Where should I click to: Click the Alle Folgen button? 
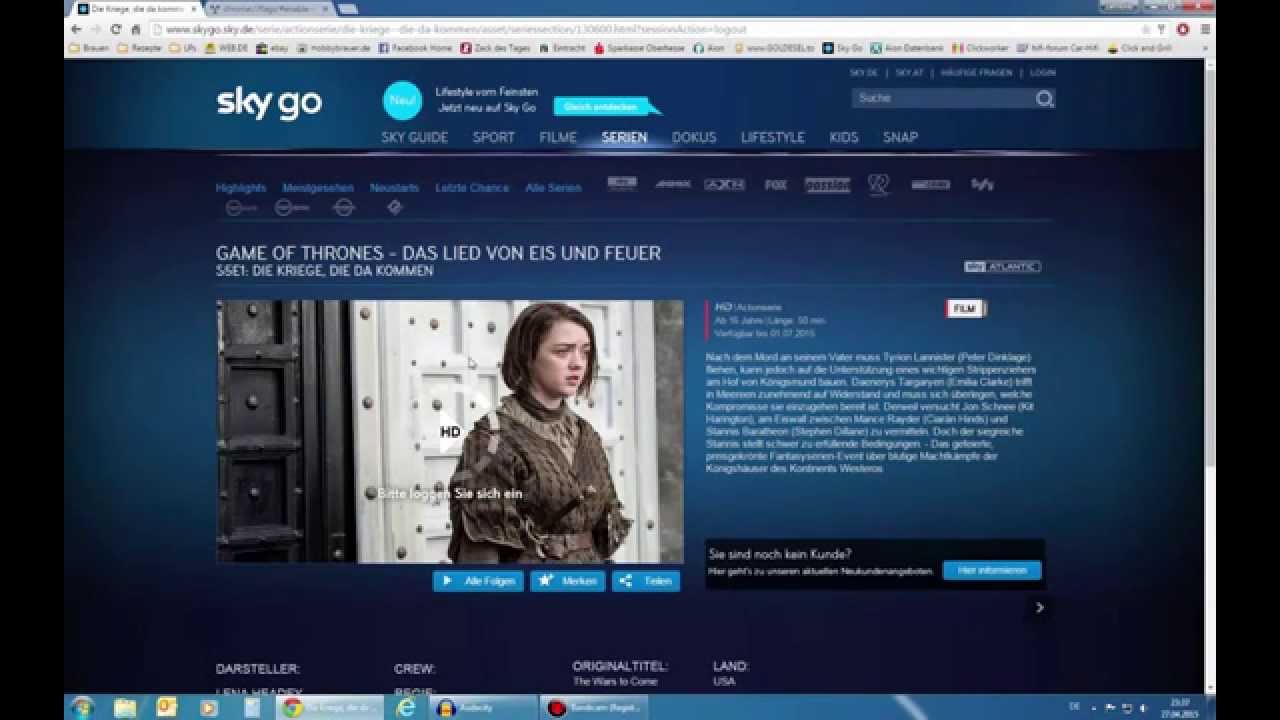point(478,581)
